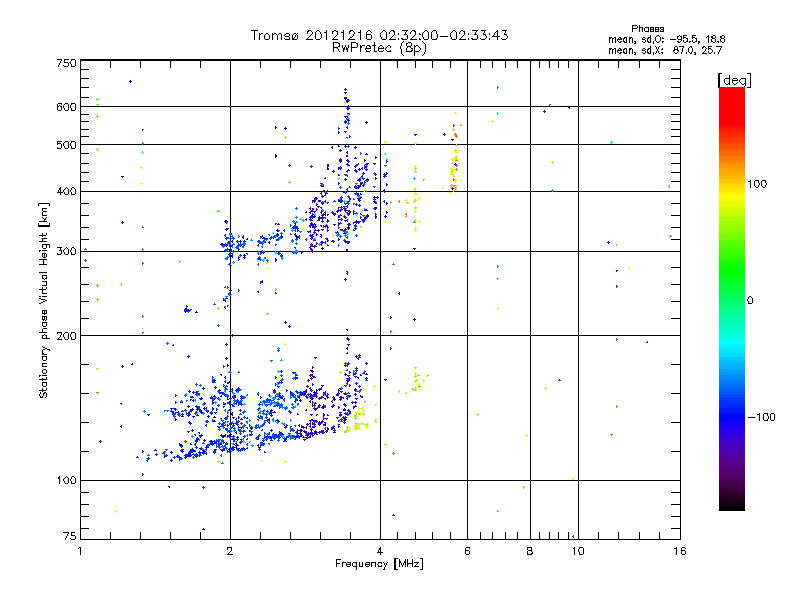Click the 'mean, sd,O: -95.5, 18.8' text
Image resolution: width=800 pixels, height=600 pixels.
[666, 39]
